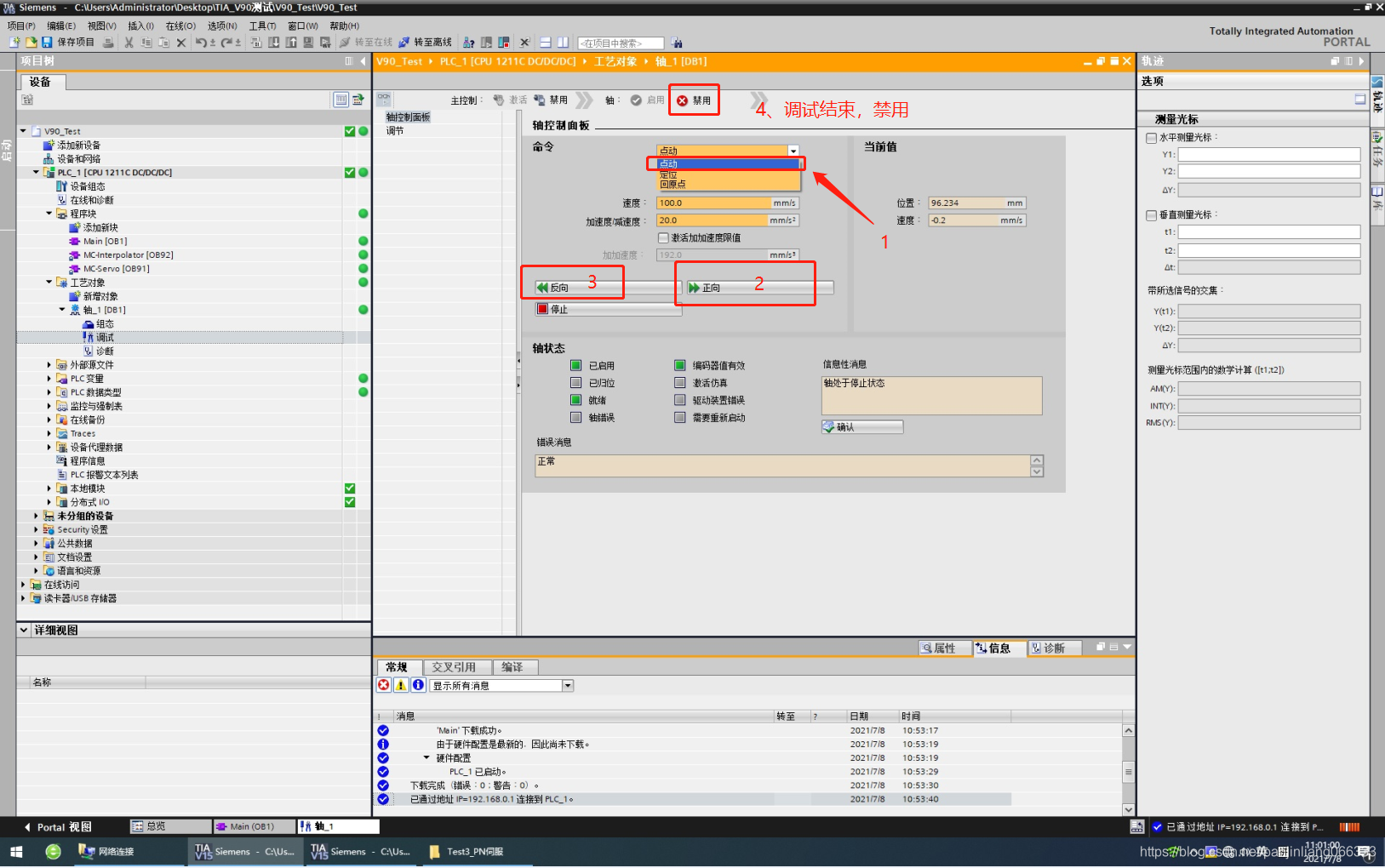
Task: Click the 确认 acknowledge button
Action: click(x=862, y=427)
